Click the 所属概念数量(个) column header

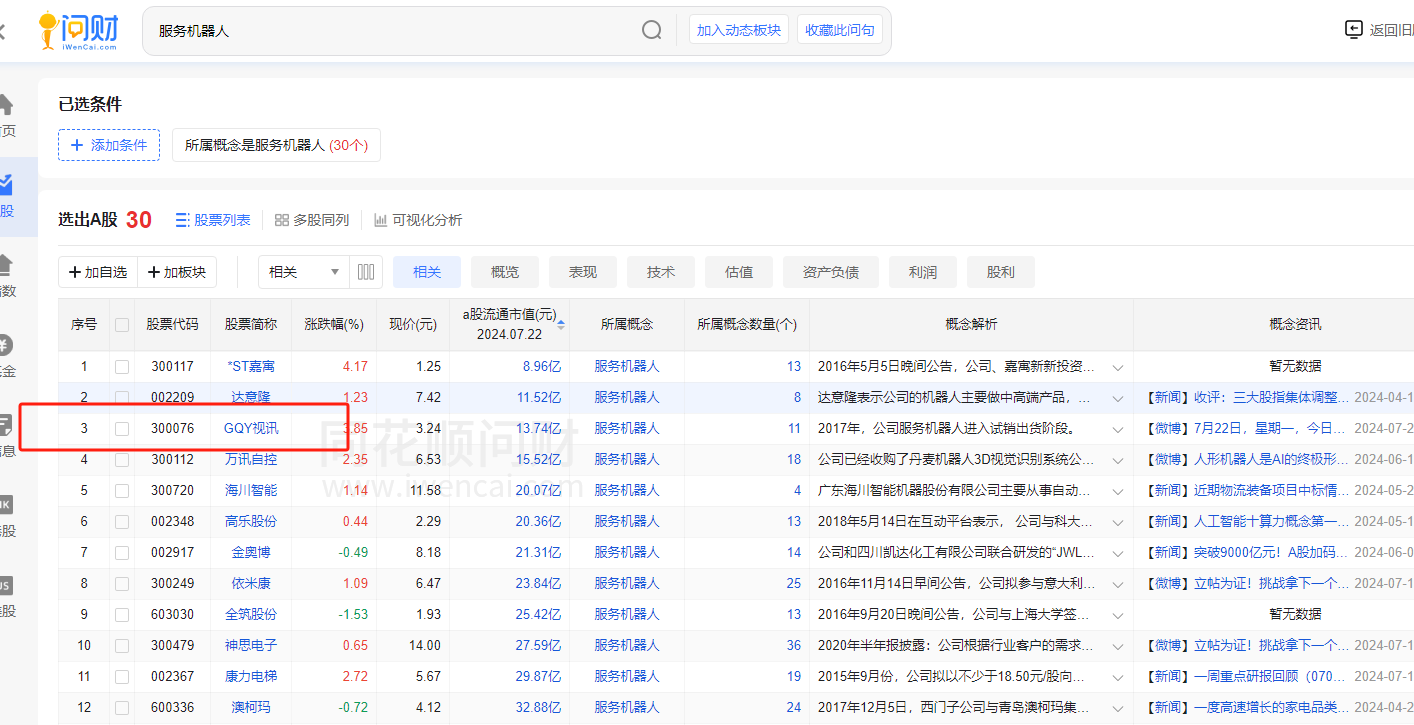(x=747, y=325)
